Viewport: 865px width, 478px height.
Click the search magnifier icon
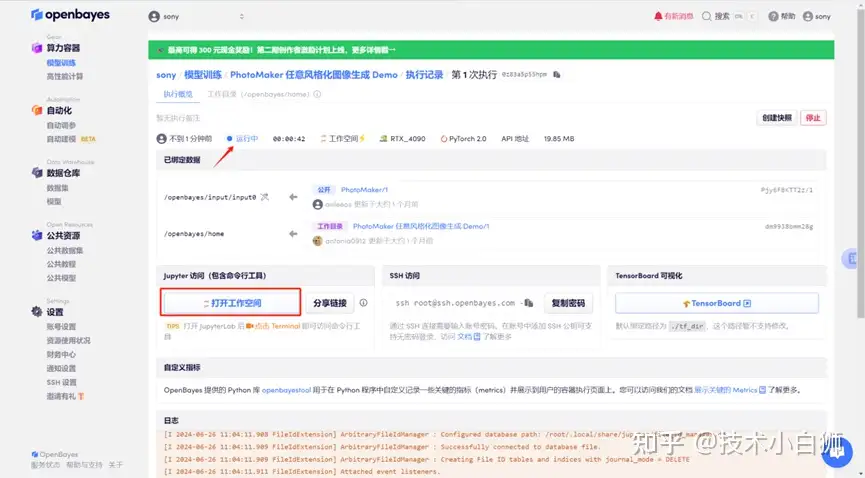click(706, 17)
